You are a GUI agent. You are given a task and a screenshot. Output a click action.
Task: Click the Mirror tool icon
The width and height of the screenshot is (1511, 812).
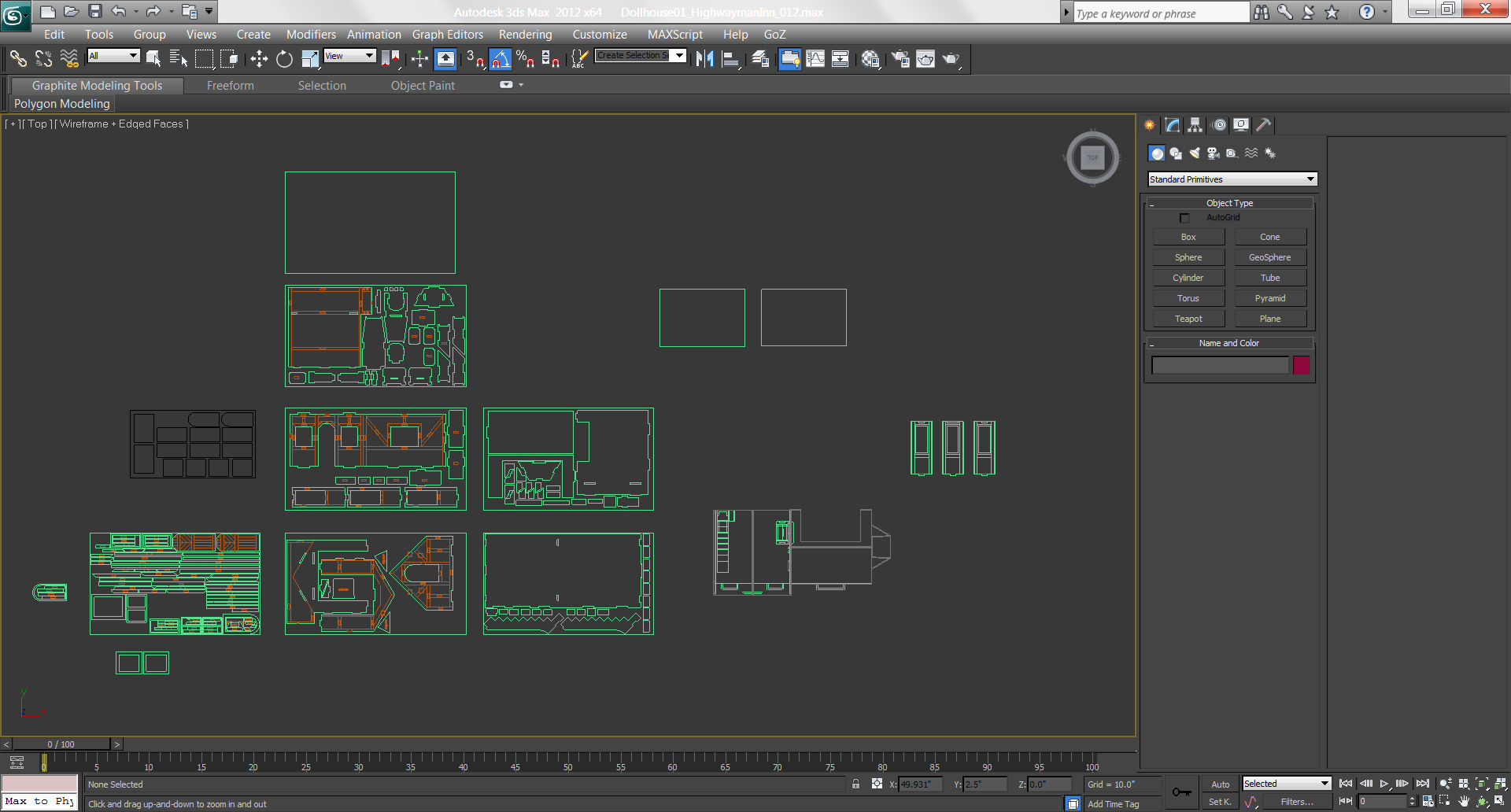pos(705,59)
